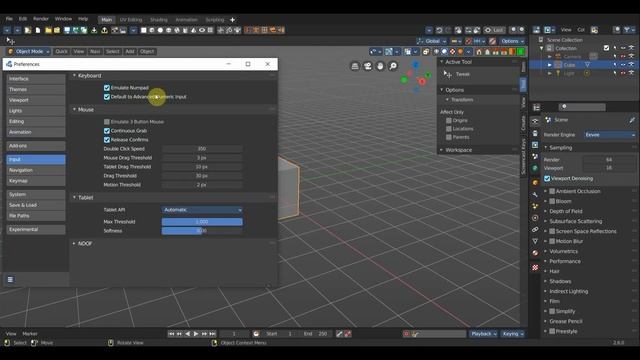Open the Material properties tab icon
Image resolution: width=640 pixels, height=360 pixels.
click(535, 253)
